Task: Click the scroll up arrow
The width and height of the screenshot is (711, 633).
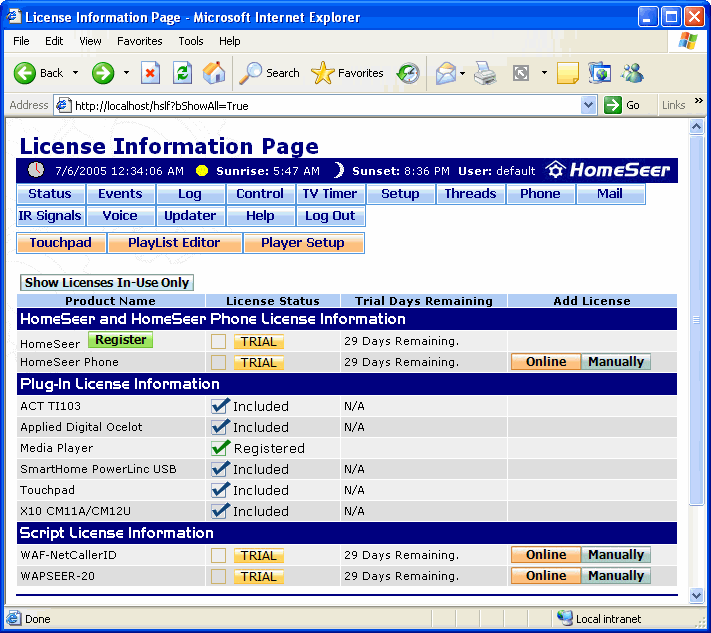Action: (x=696, y=126)
